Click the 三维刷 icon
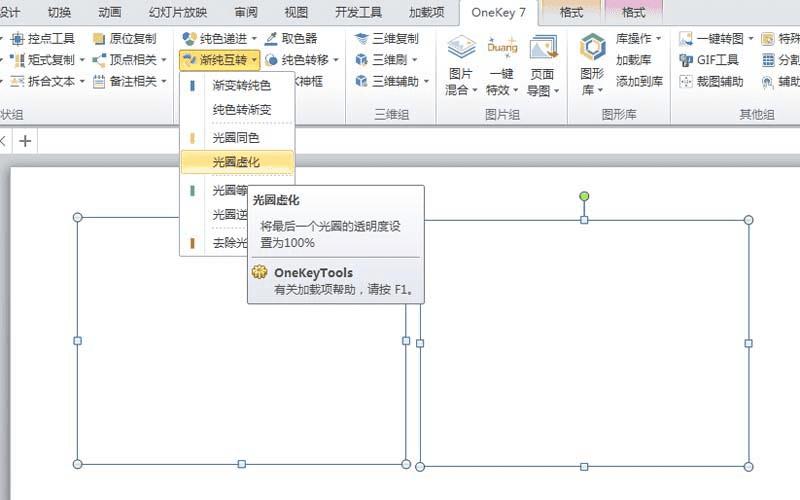Viewport: 800px width, 500px height. [x=362, y=60]
